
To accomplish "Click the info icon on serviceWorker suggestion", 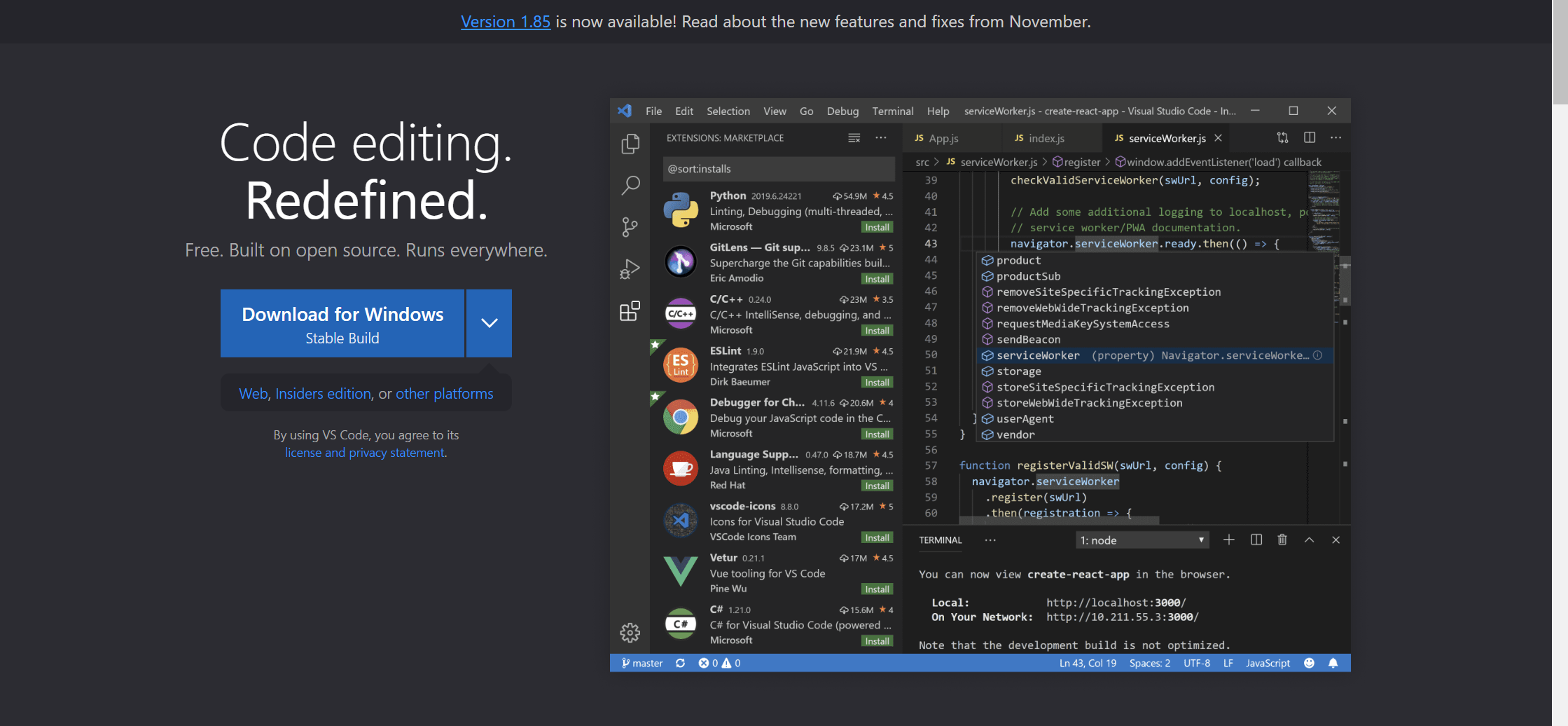I will coord(1318,355).
